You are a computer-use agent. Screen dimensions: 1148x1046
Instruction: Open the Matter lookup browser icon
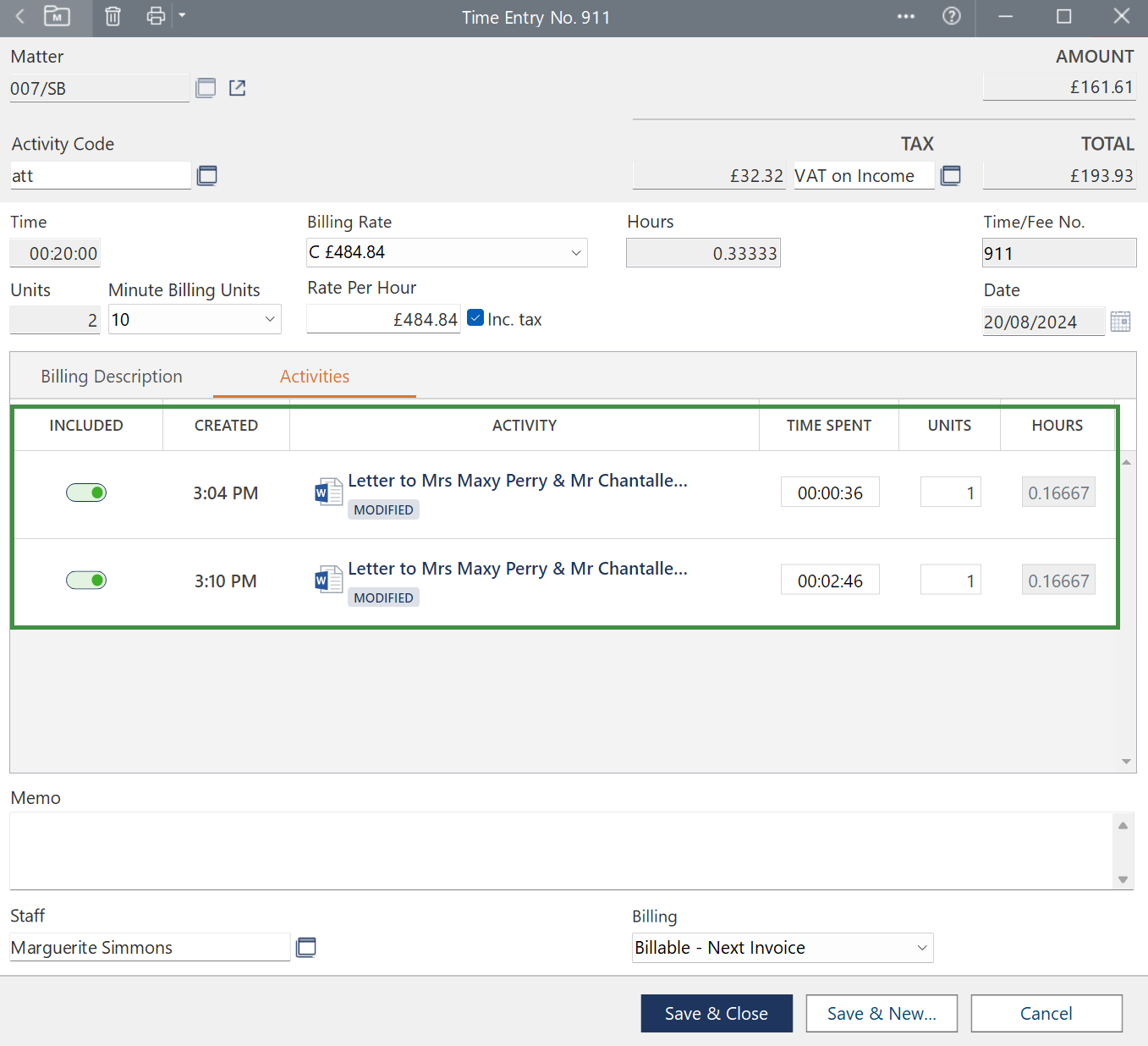[x=206, y=87]
